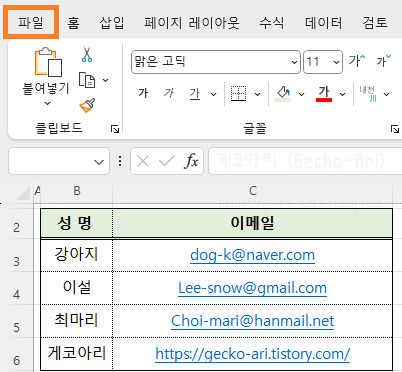
Task: Apply the fill color bucket
Action: pyautogui.click(x=283, y=94)
